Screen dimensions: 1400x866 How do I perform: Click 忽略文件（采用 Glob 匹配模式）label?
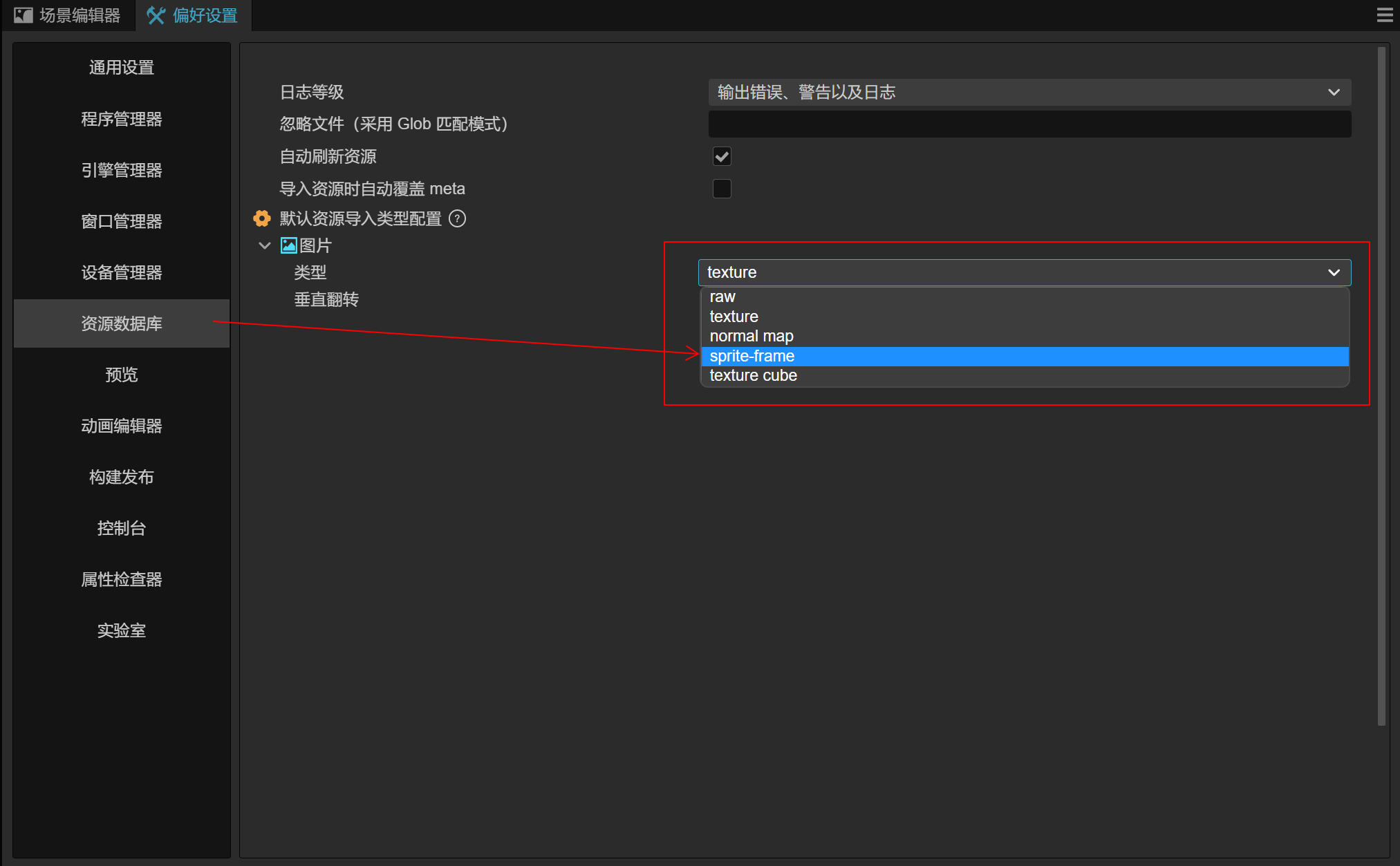pyautogui.click(x=394, y=124)
